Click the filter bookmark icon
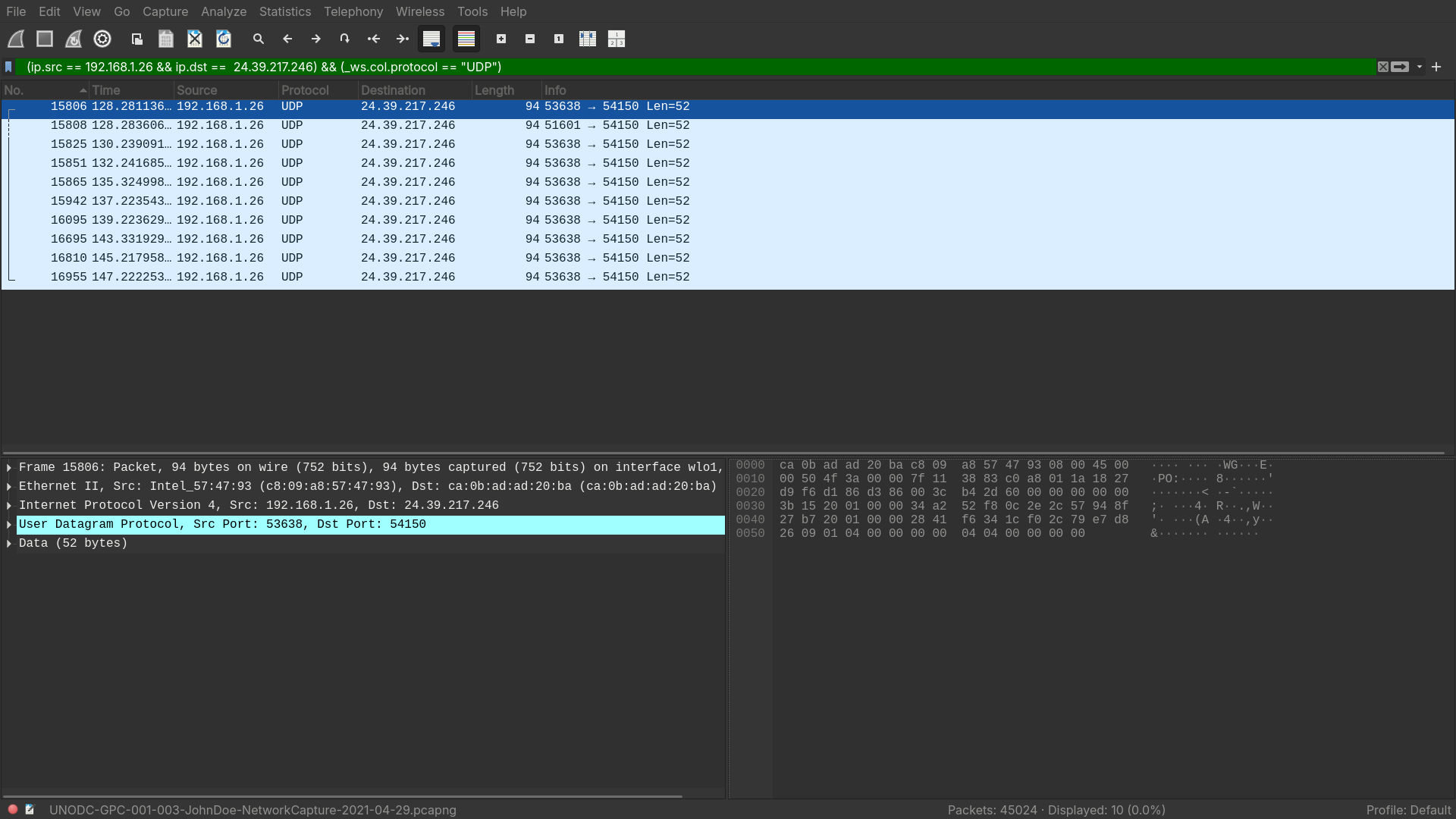 (x=8, y=67)
